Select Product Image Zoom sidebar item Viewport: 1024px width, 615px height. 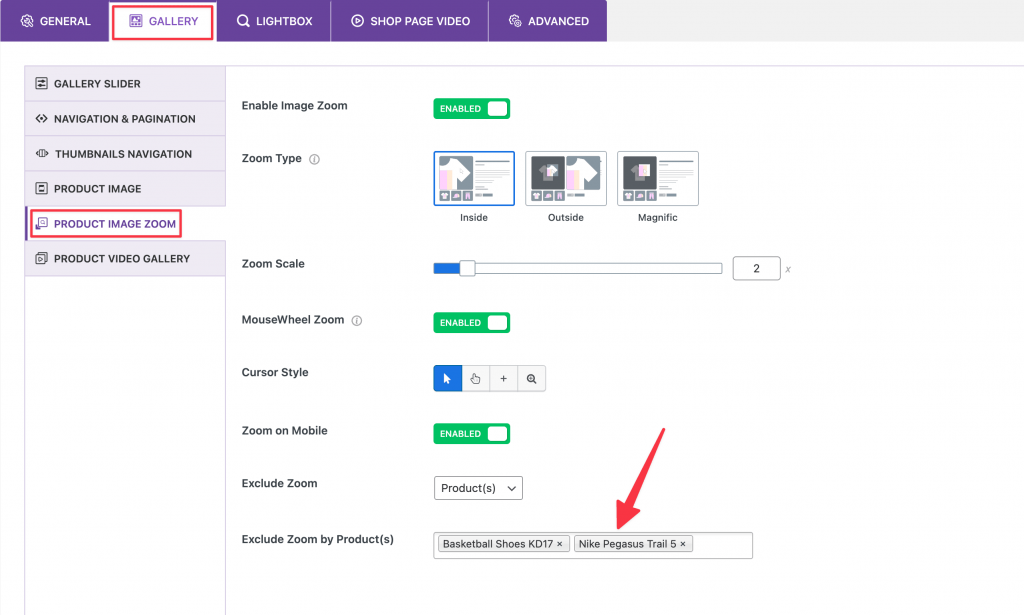[x=125, y=224]
